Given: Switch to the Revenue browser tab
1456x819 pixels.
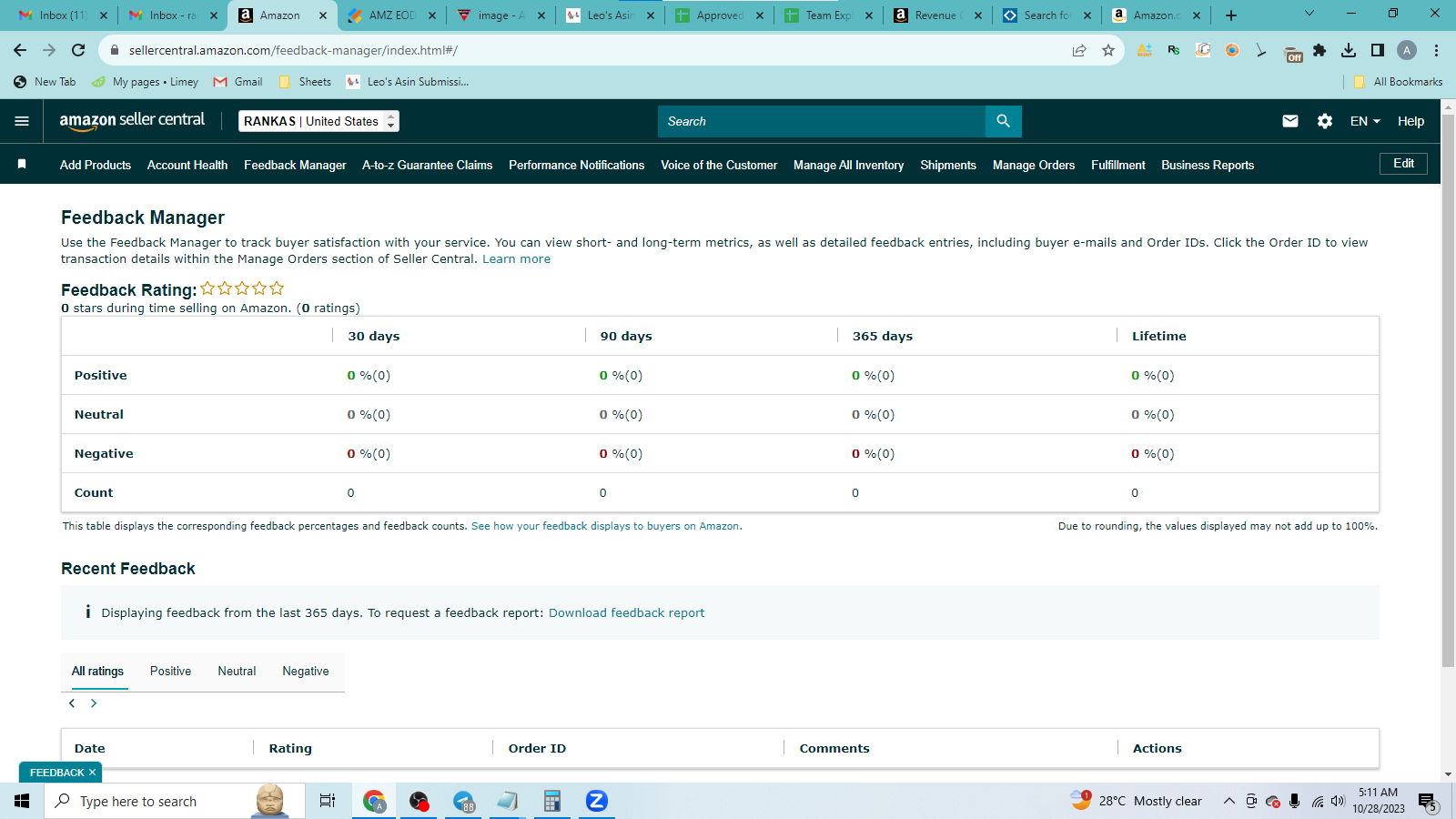Looking at the screenshot, I should (x=937, y=15).
